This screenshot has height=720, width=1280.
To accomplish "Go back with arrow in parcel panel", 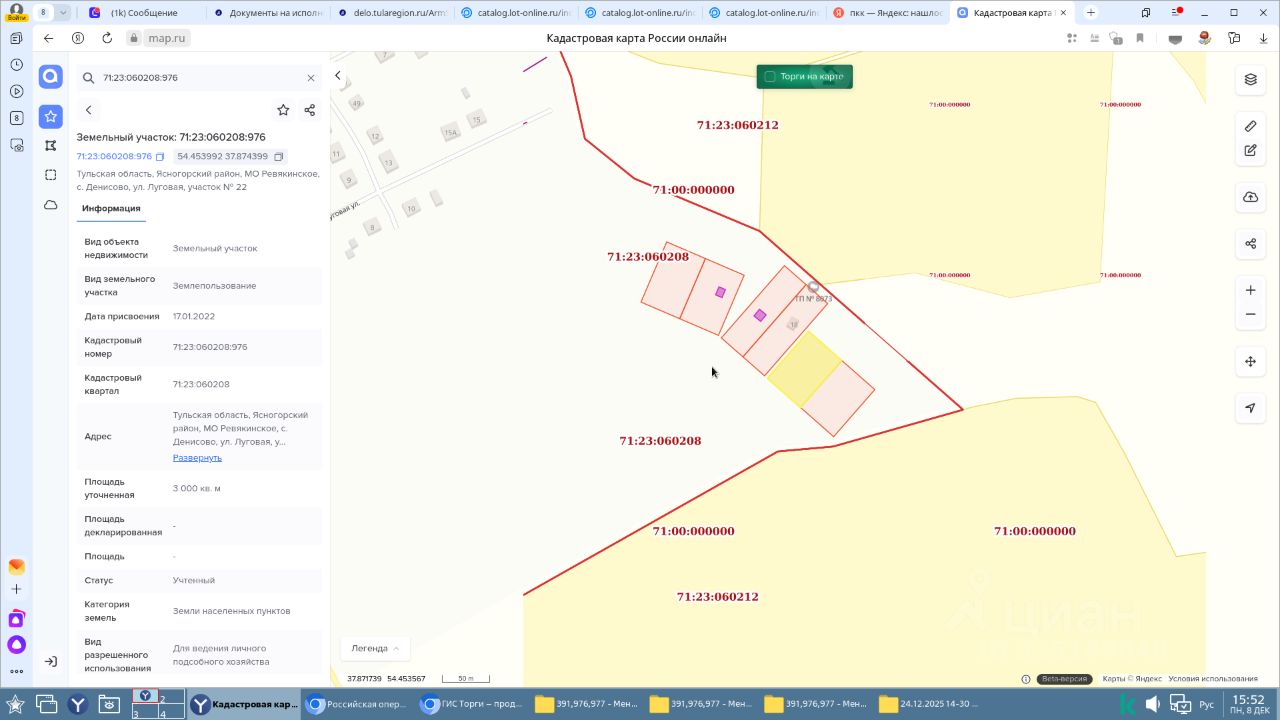I will coord(89,110).
